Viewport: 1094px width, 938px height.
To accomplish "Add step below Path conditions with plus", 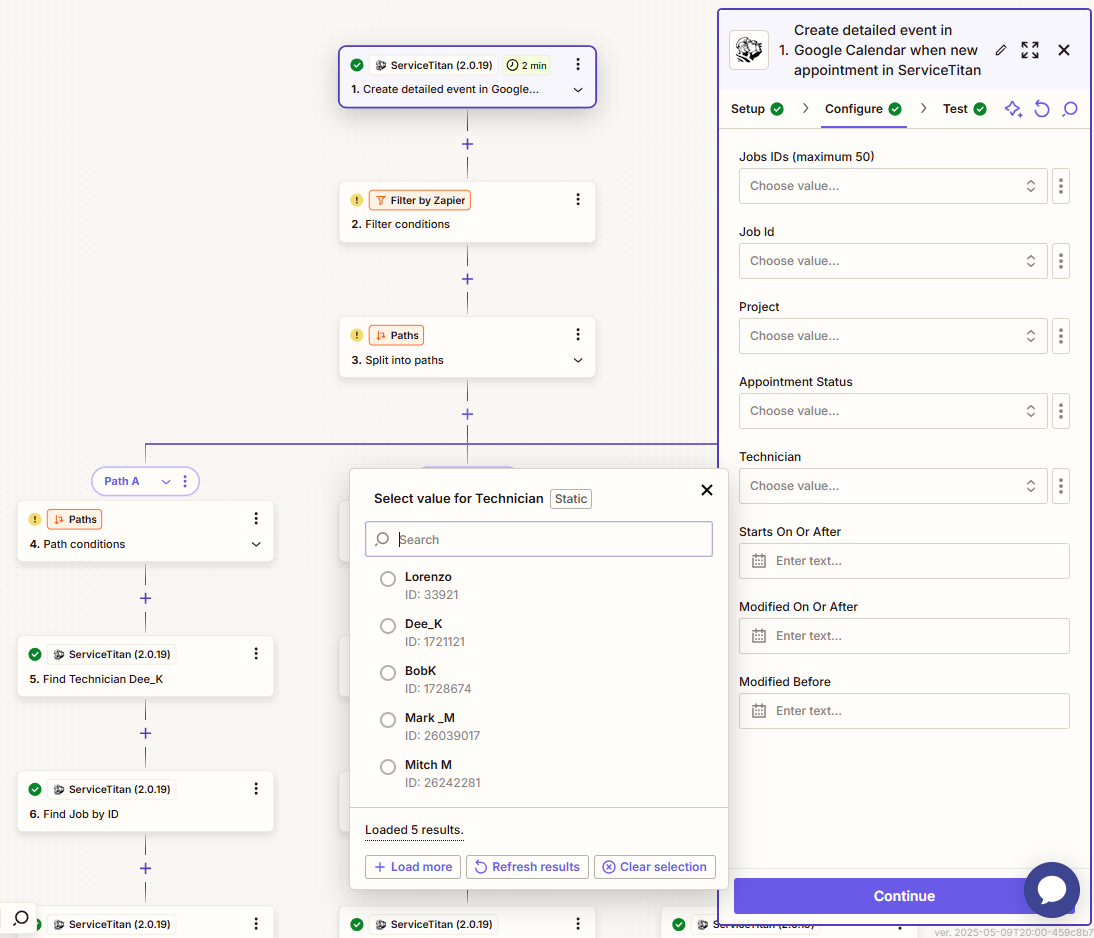I will pos(145,598).
